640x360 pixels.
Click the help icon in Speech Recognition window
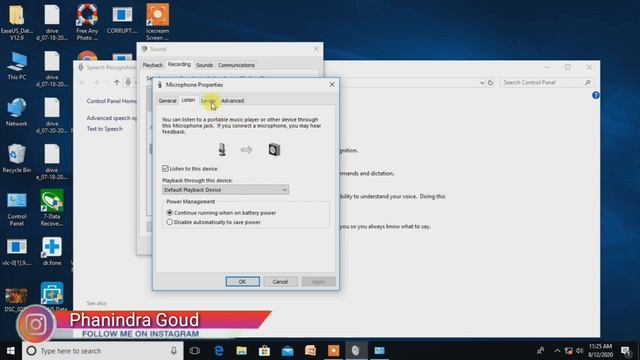pos(596,95)
